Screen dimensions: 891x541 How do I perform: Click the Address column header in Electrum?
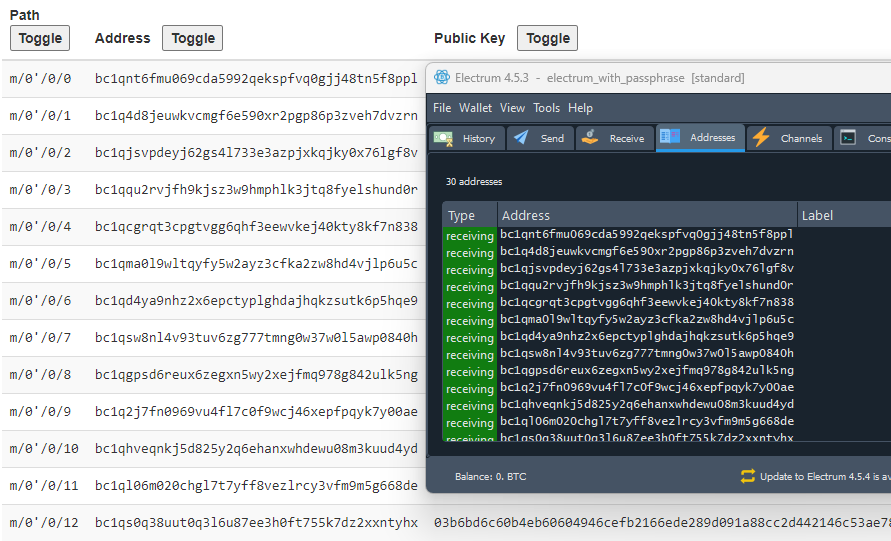[x=647, y=215]
